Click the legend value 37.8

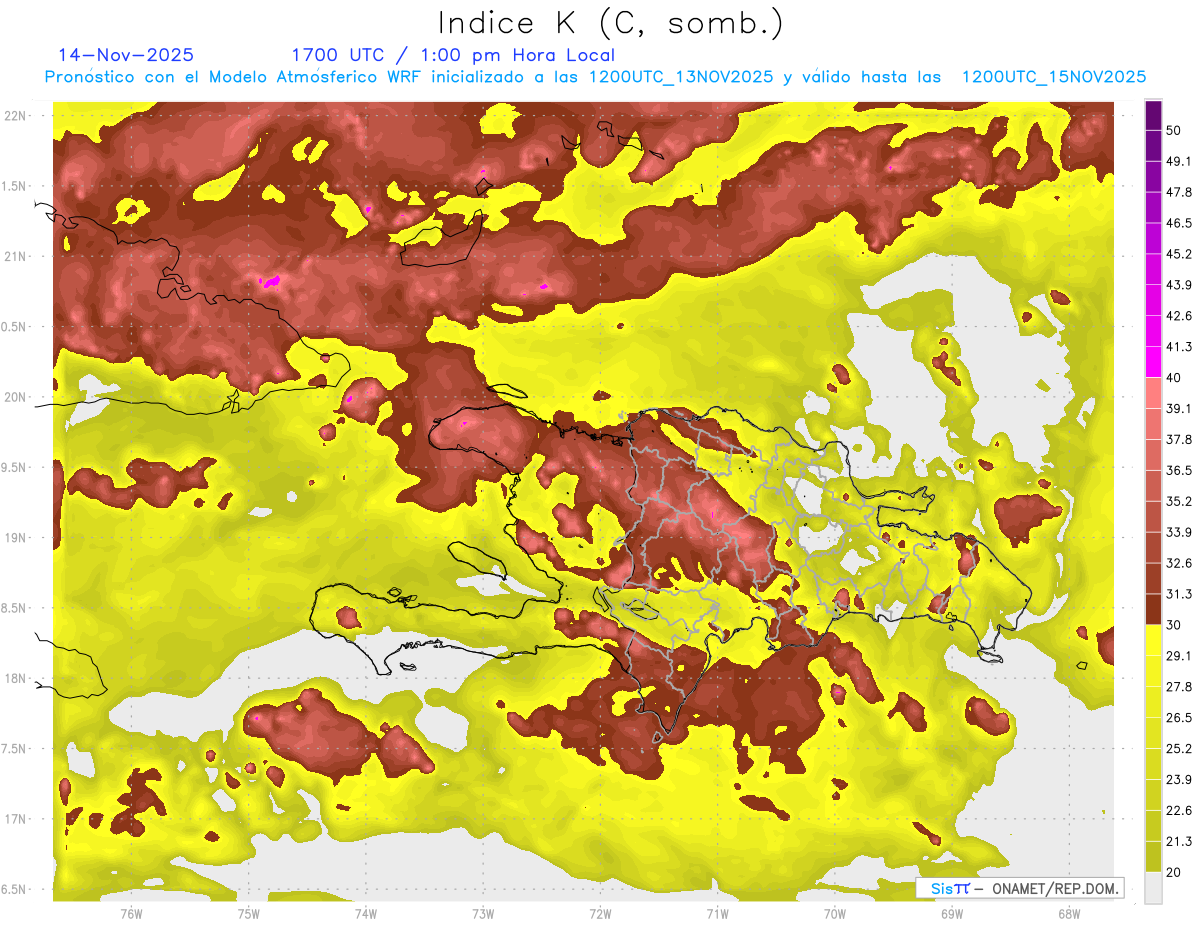click(x=1179, y=440)
